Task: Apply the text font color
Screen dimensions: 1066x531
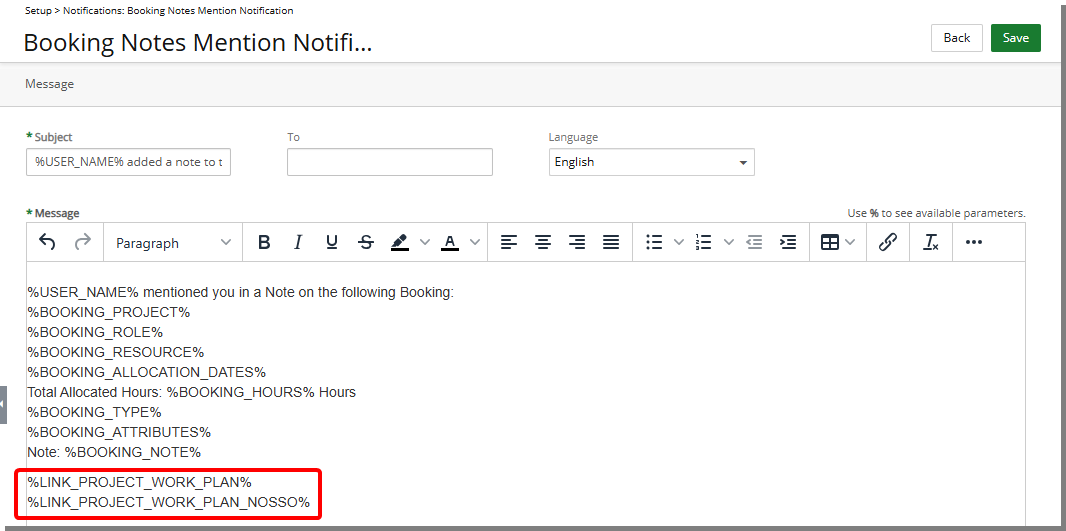Action: (x=449, y=242)
